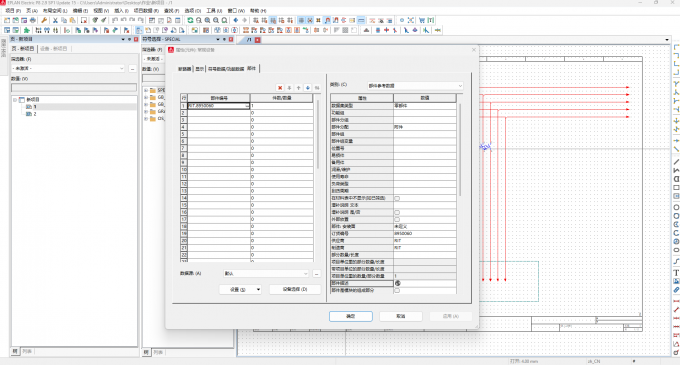680x365 pixels.
Task: Open the 窗口 (W) menu
Action: (236, 10)
